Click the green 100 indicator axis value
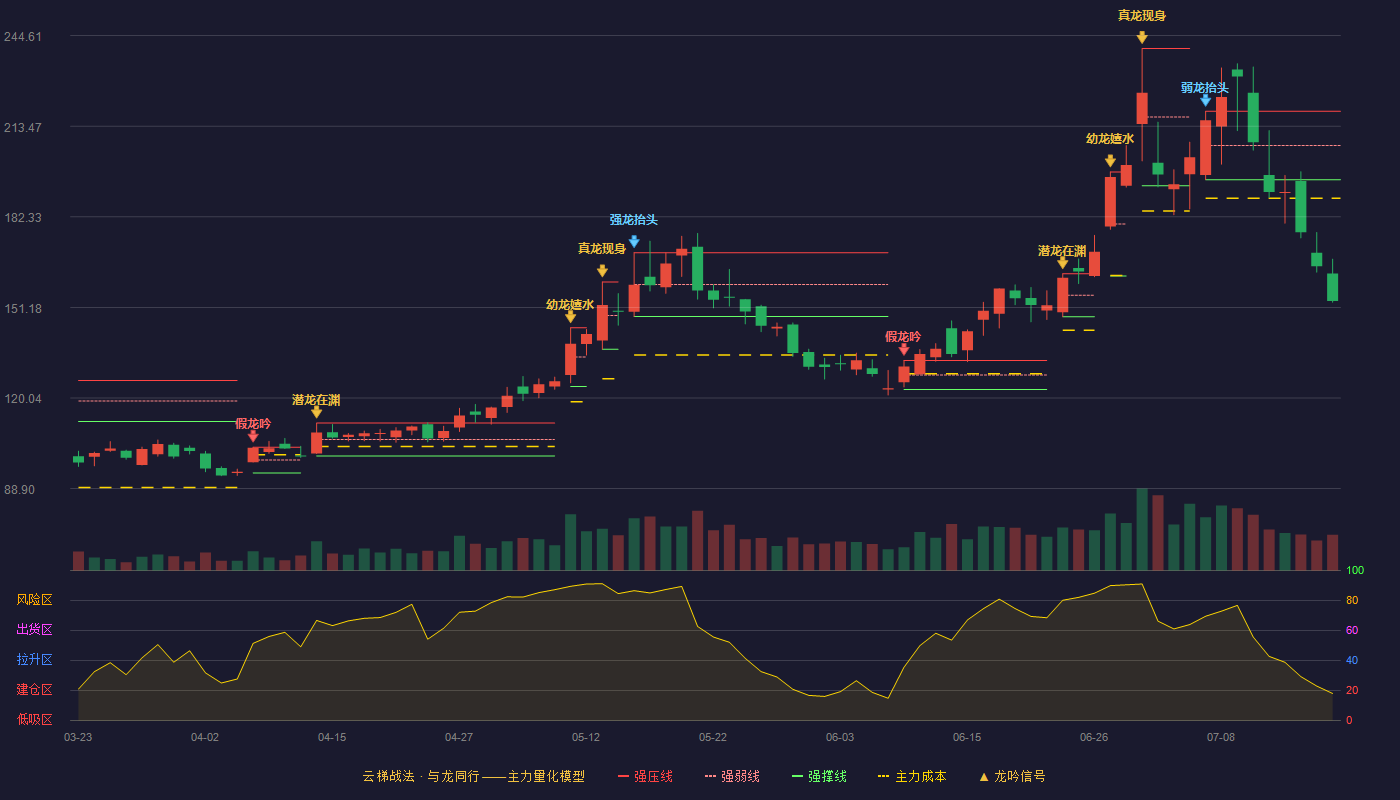This screenshot has height=800, width=1400. pos(1355,570)
